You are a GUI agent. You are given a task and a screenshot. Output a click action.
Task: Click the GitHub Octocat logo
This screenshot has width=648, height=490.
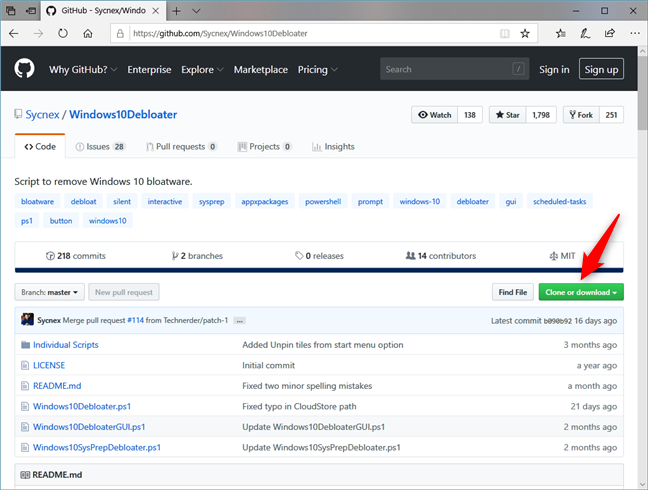(24, 68)
